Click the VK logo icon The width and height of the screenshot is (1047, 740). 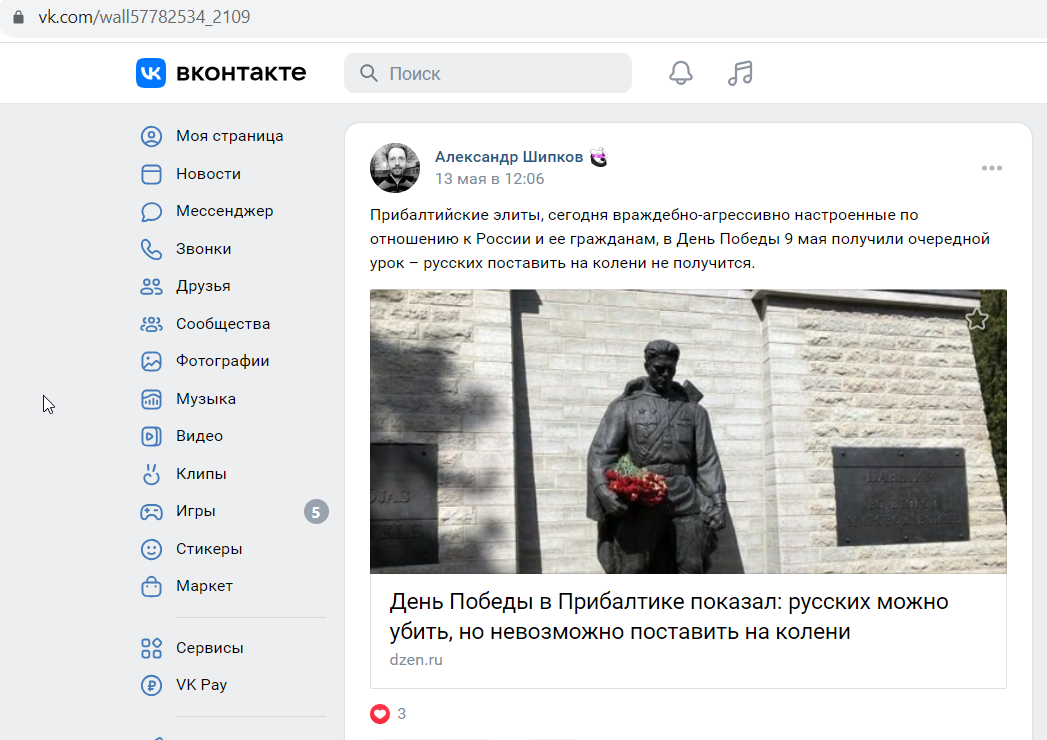[x=151, y=73]
